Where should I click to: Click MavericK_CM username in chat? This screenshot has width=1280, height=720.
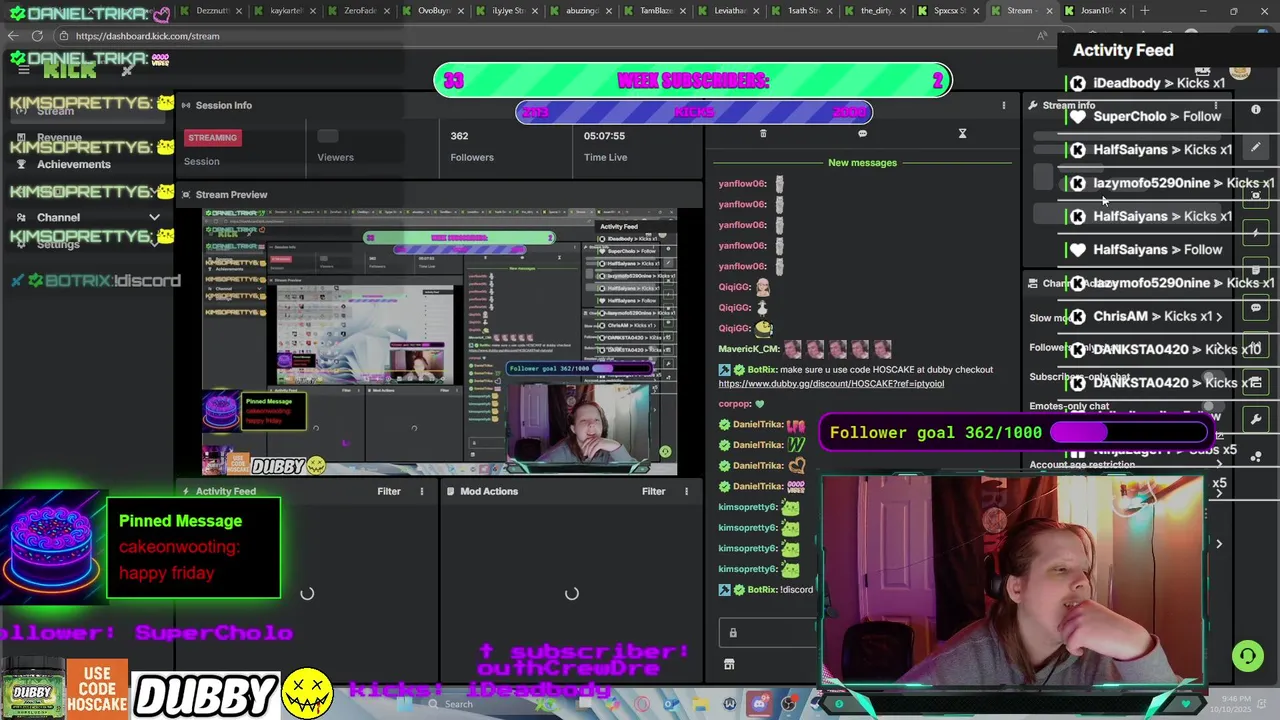tap(749, 349)
